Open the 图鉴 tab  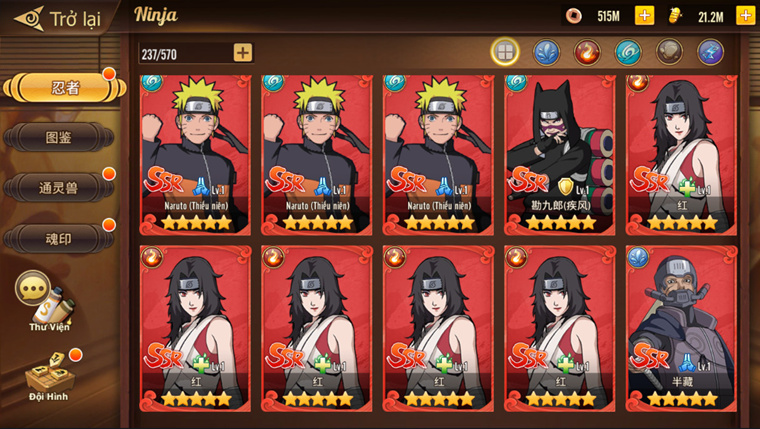pos(59,137)
